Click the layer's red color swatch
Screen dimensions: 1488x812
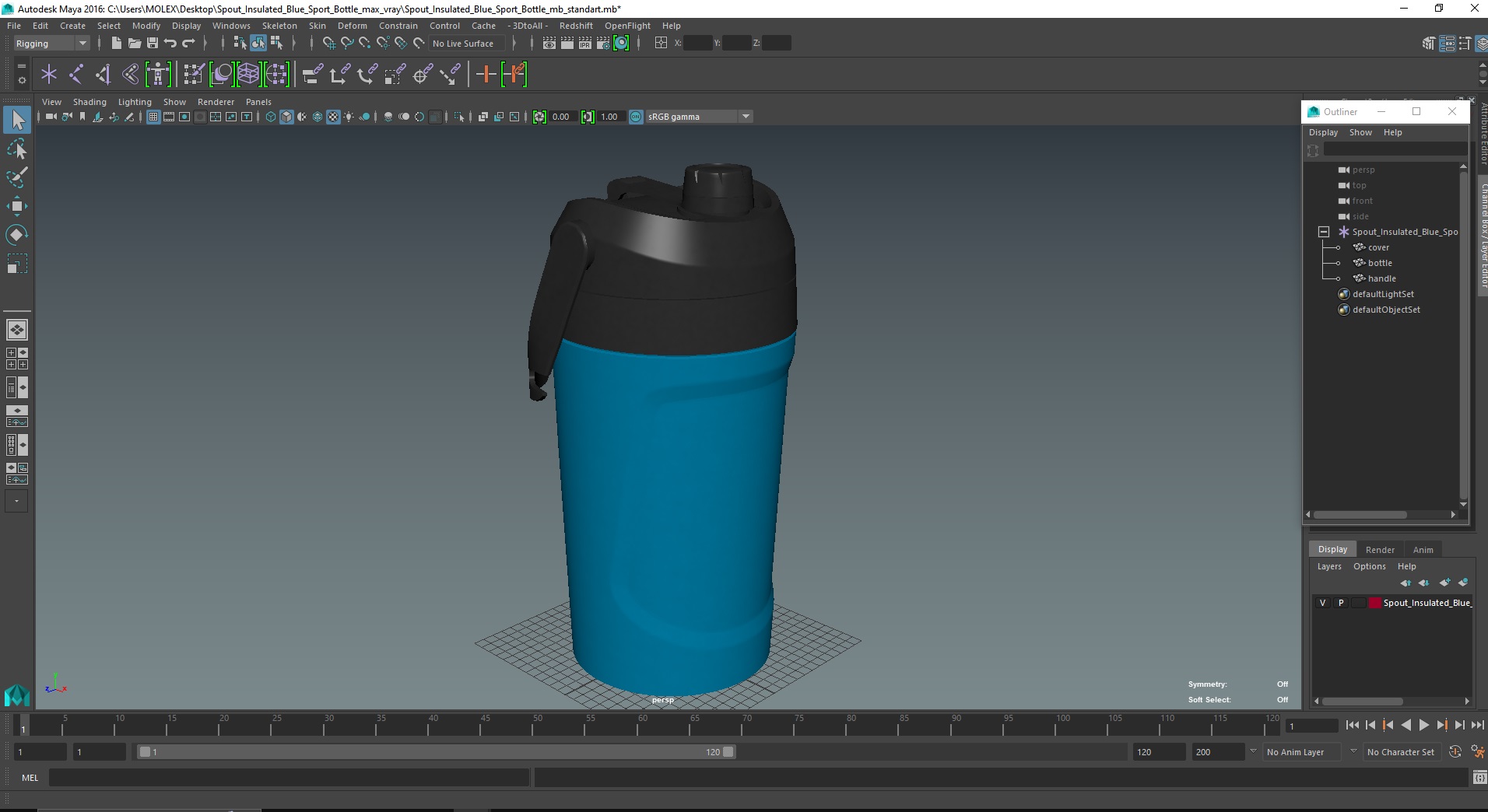pos(1375,603)
